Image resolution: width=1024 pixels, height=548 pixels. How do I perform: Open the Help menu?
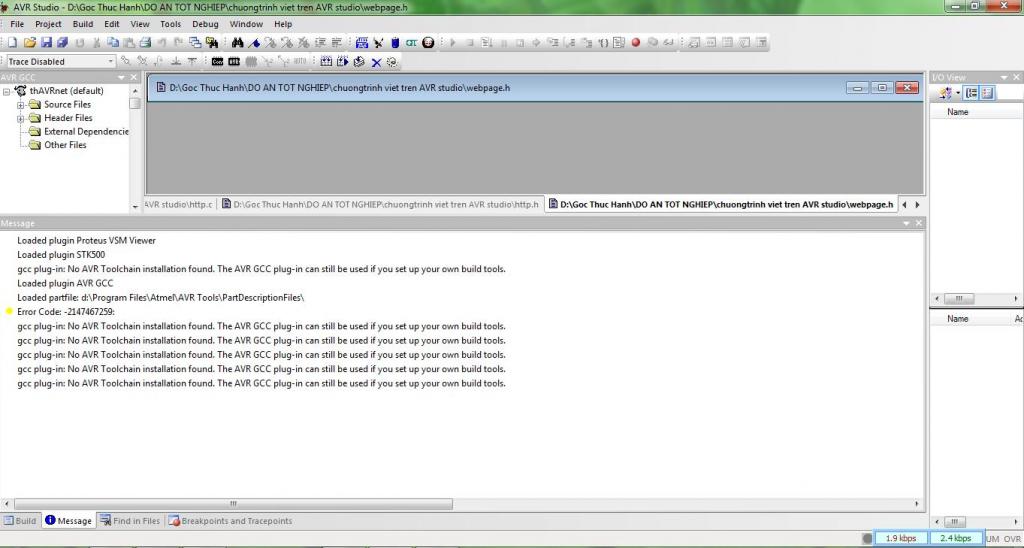pos(283,24)
